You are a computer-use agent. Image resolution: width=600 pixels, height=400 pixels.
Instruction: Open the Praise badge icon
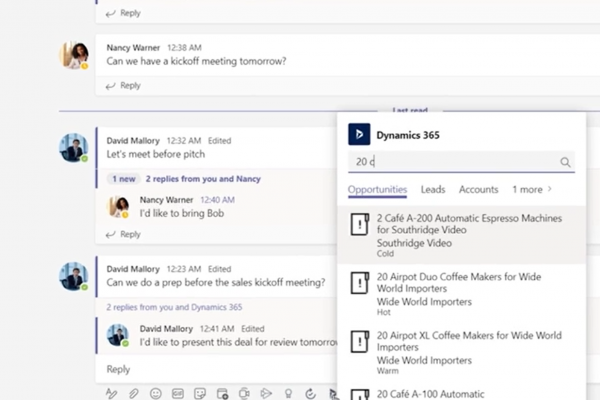289,393
